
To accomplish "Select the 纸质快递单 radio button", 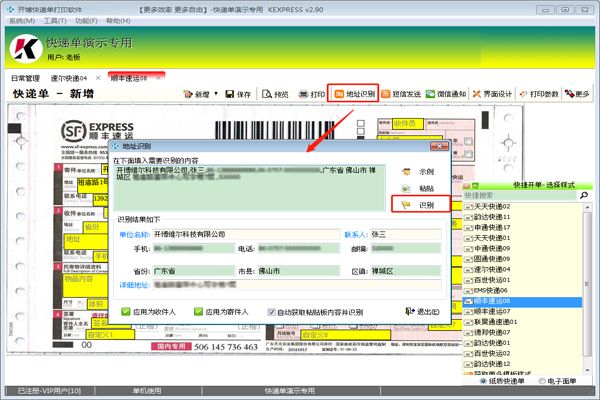I will (x=483, y=381).
